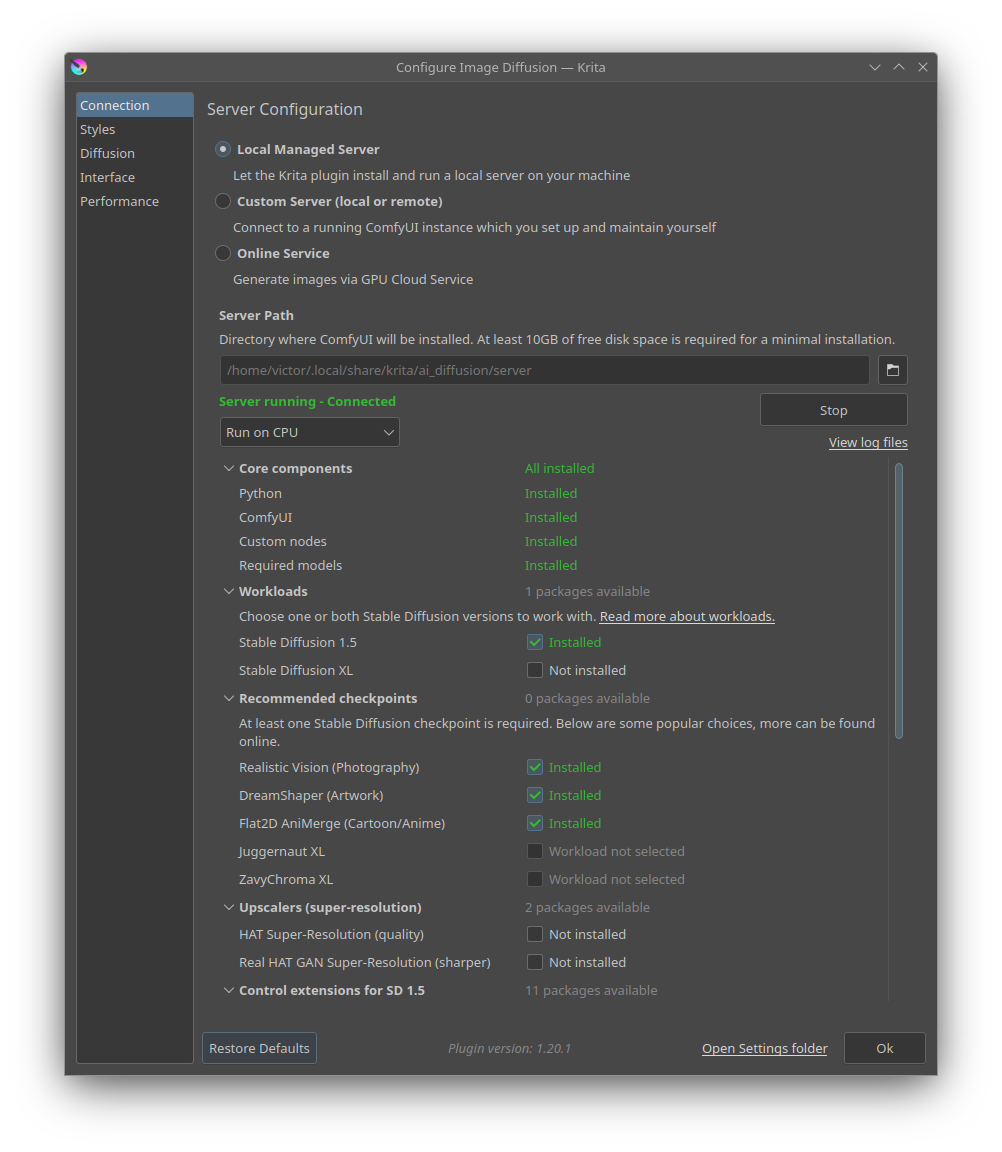Click the Server Path text field
The height and width of the screenshot is (1152, 1002).
(x=544, y=370)
